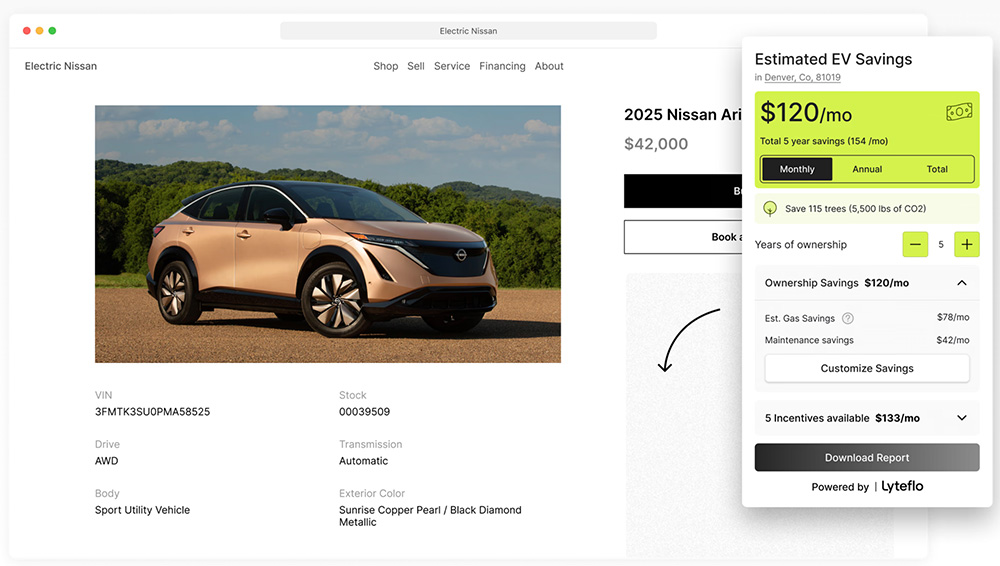Screen dimensions: 1000x566
Task: Switch savings view to Total
Action: pyautogui.click(x=937, y=169)
